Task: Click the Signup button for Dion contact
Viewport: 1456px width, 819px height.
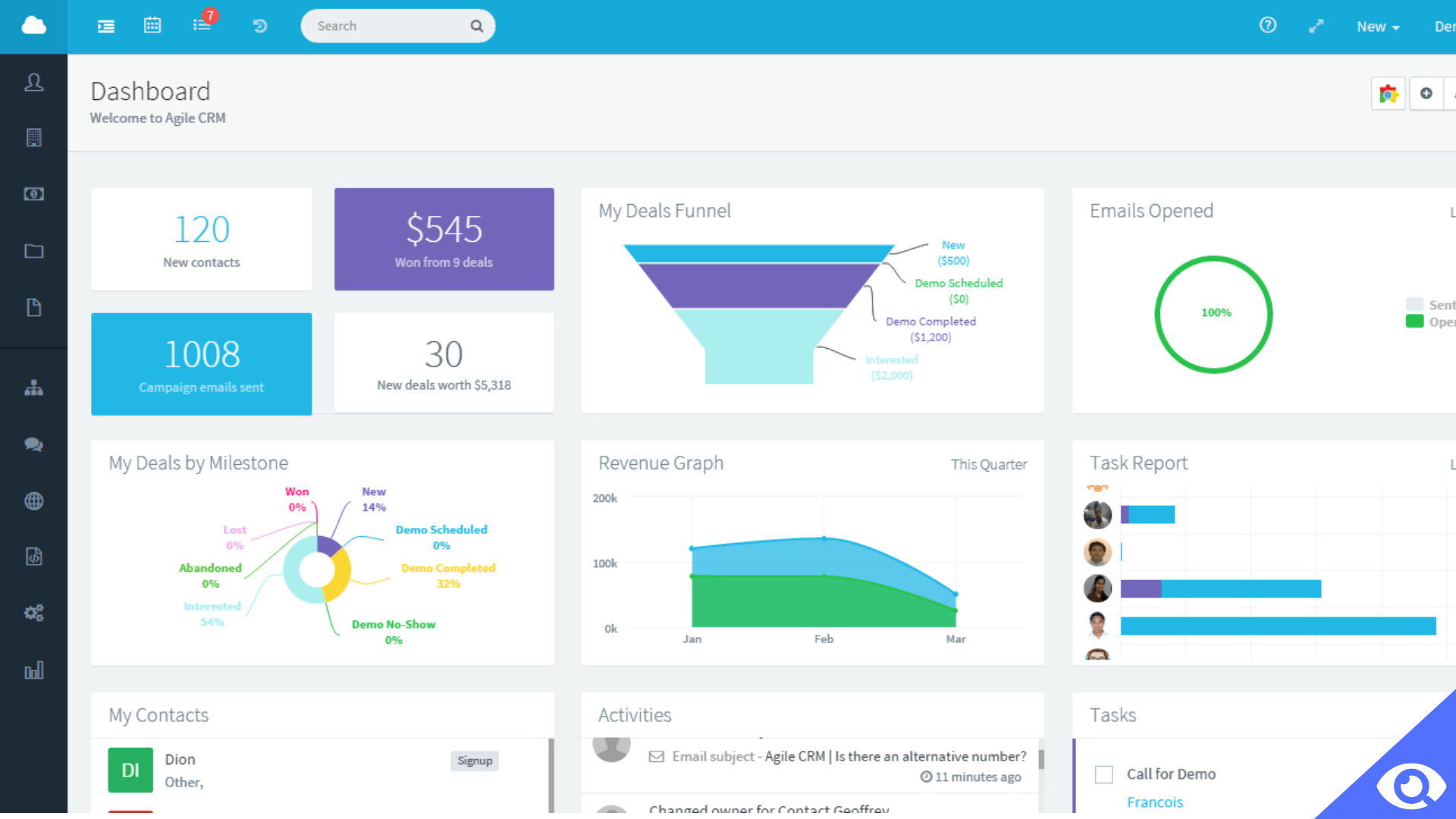Action: (x=473, y=760)
